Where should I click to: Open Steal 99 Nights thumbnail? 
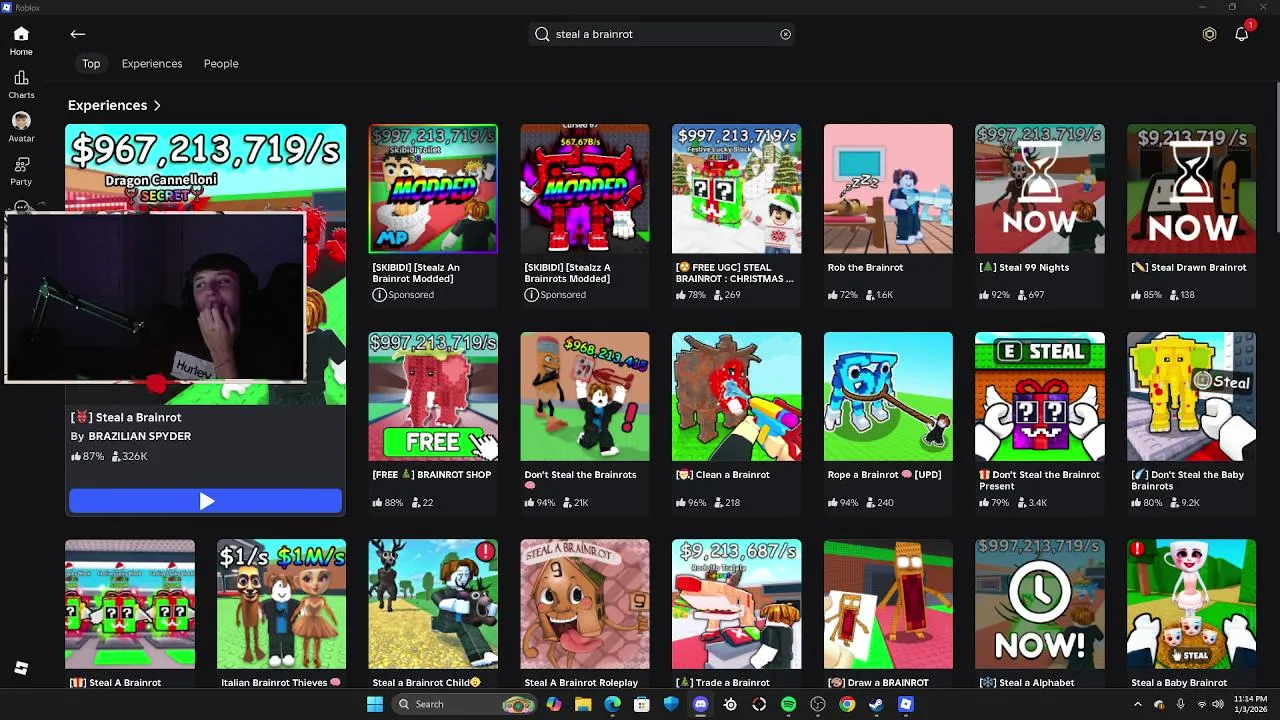click(x=1040, y=189)
